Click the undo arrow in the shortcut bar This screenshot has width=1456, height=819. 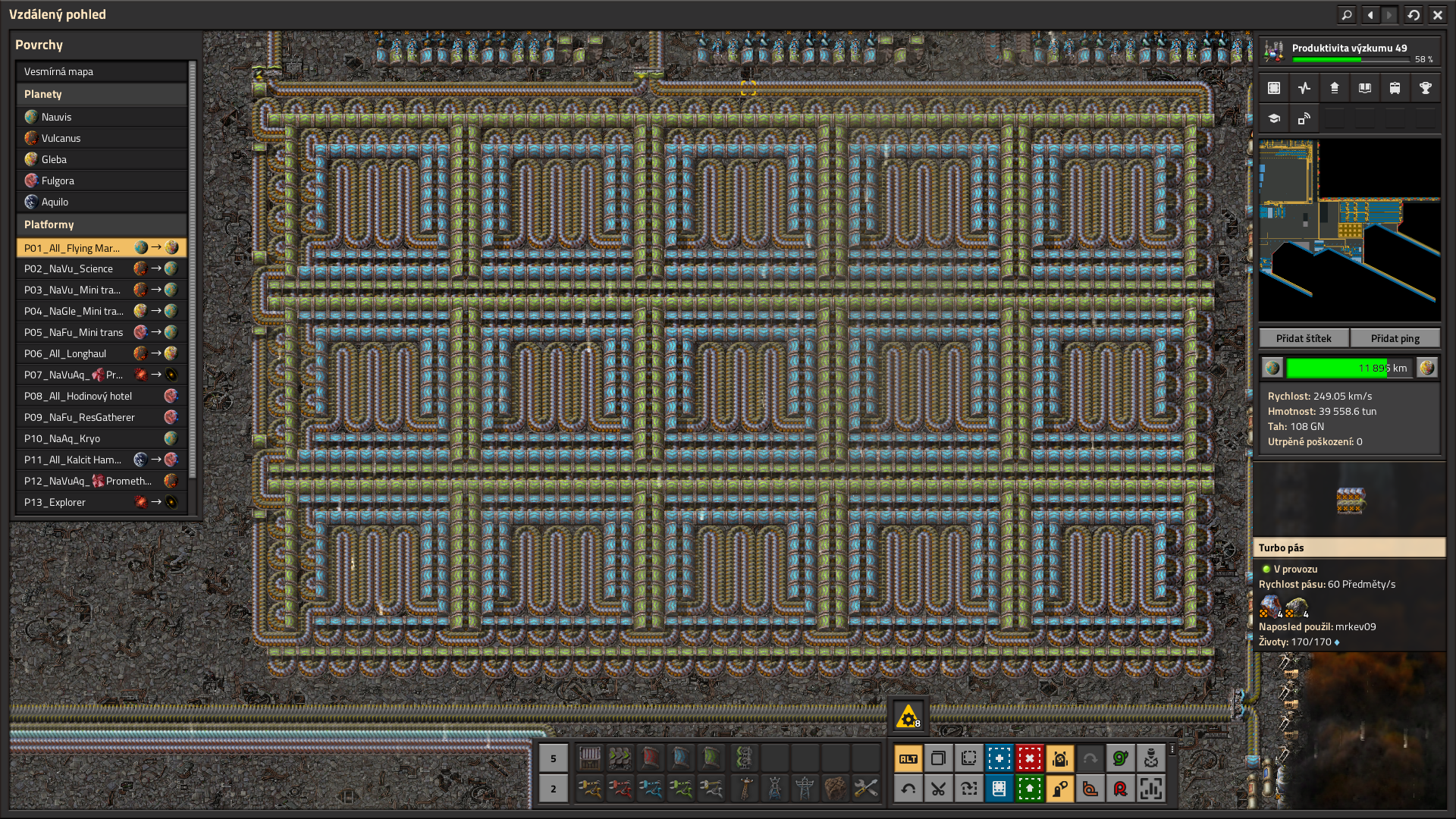(908, 789)
